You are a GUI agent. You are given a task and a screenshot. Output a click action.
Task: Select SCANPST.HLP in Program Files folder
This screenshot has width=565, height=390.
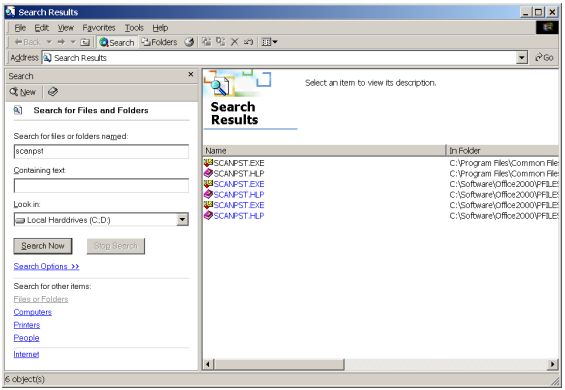pyautogui.click(x=239, y=174)
